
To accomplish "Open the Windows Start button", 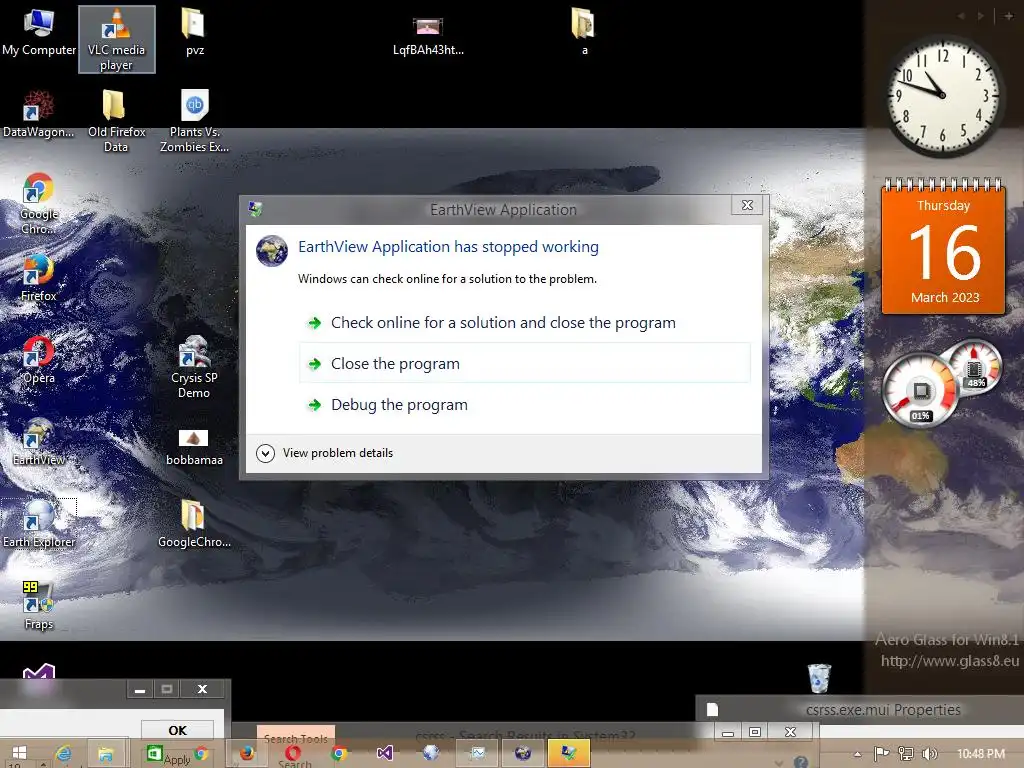I will 19,754.
